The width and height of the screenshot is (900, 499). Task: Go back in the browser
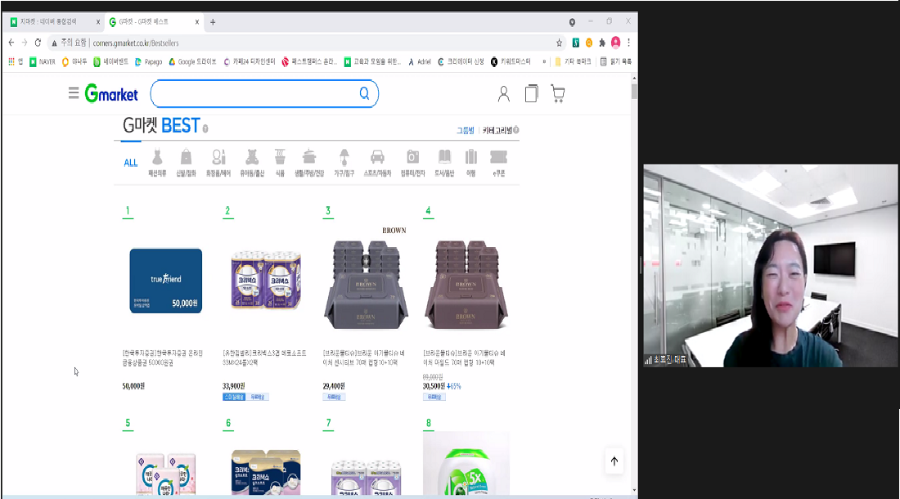[11, 42]
